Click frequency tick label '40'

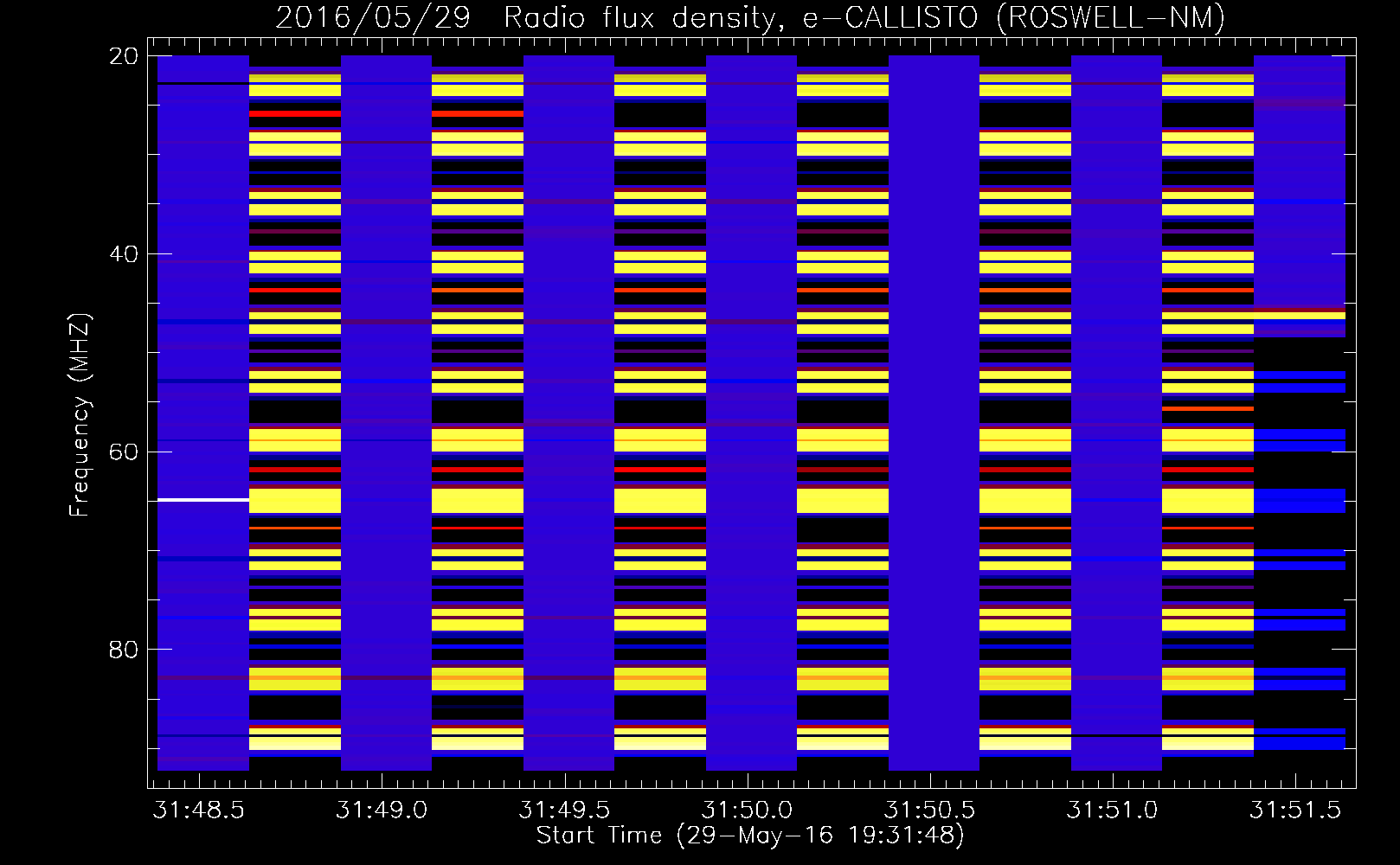pos(125,253)
